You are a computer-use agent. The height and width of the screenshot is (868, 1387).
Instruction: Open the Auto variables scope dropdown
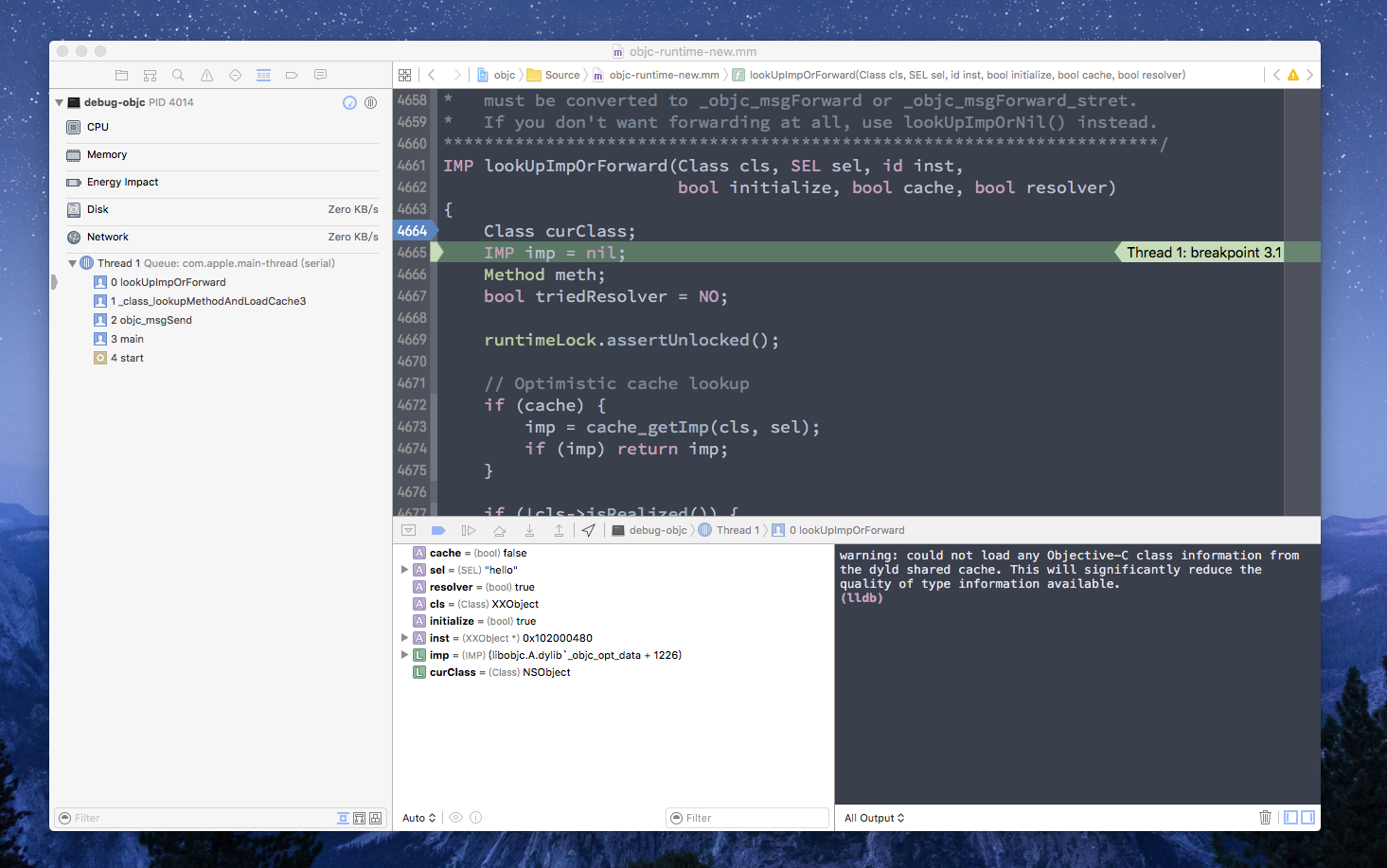point(418,818)
